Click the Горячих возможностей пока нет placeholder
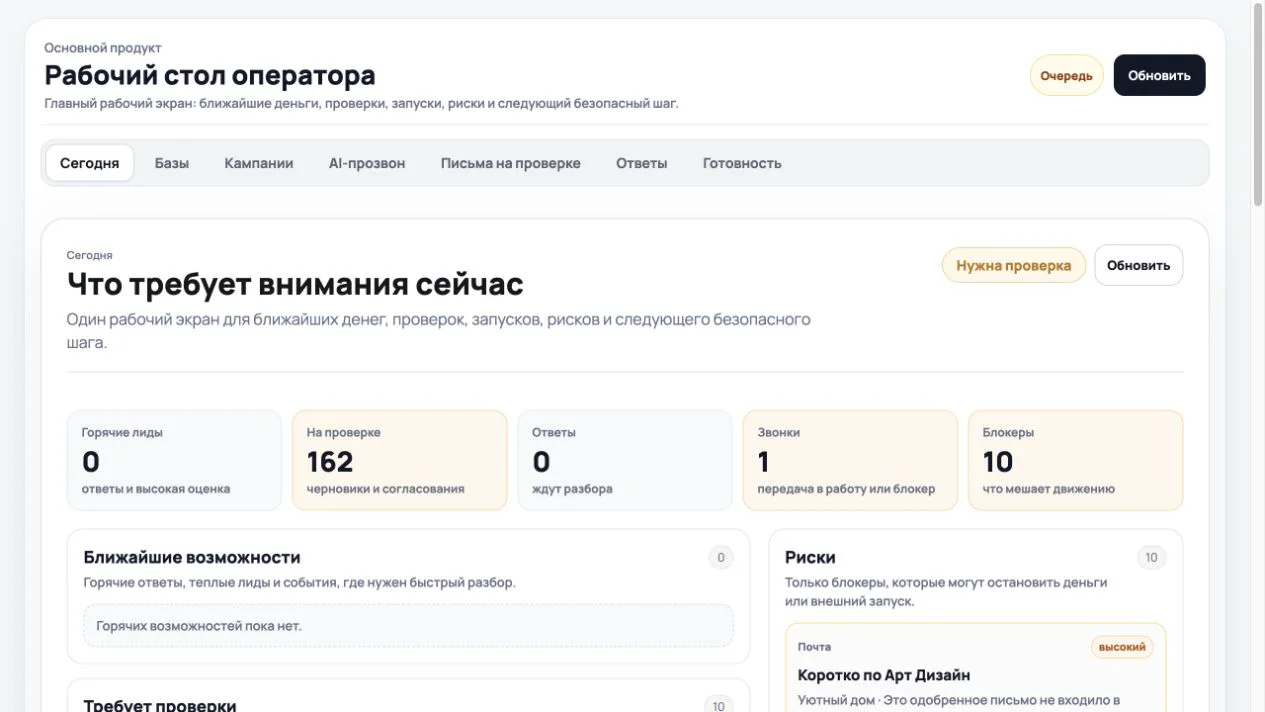Image resolution: width=1265 pixels, height=712 pixels. coord(408,626)
